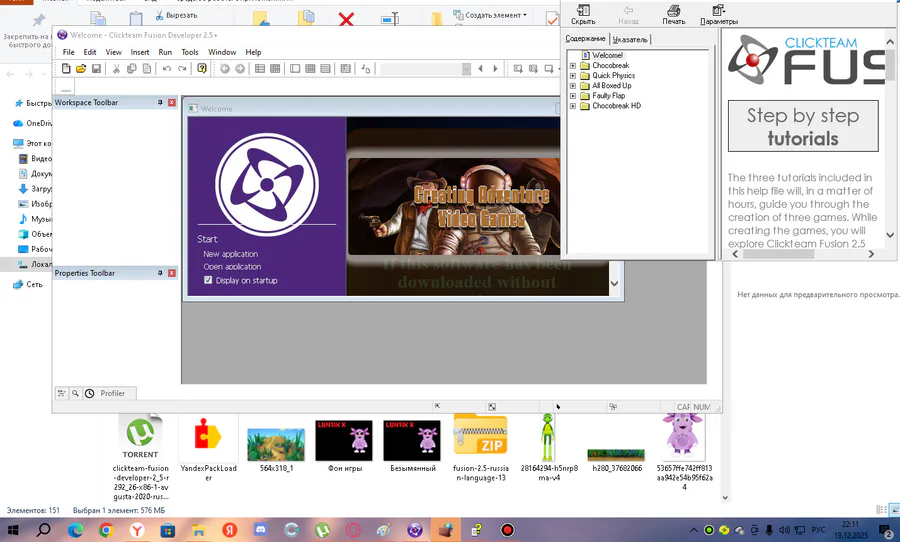Close the Workspace Toolbar panel
Screen dimensions: 900x542
(172, 103)
